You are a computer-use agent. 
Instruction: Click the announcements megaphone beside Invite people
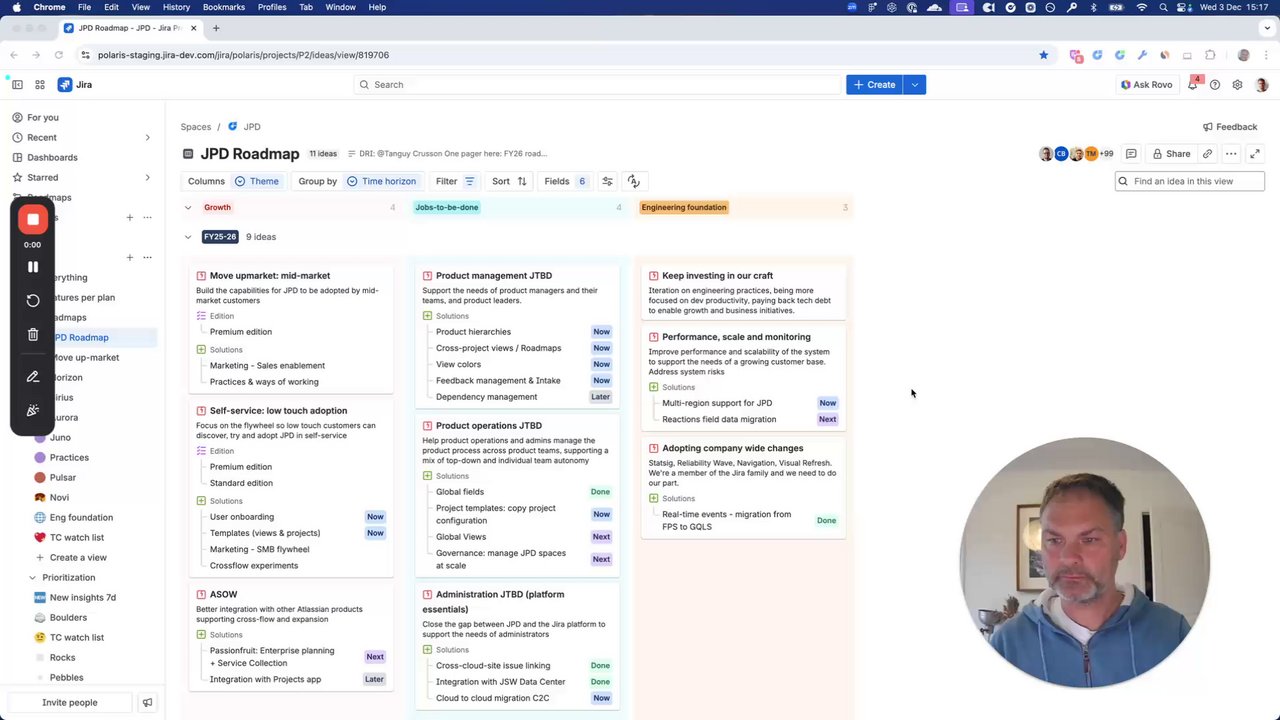point(147,703)
